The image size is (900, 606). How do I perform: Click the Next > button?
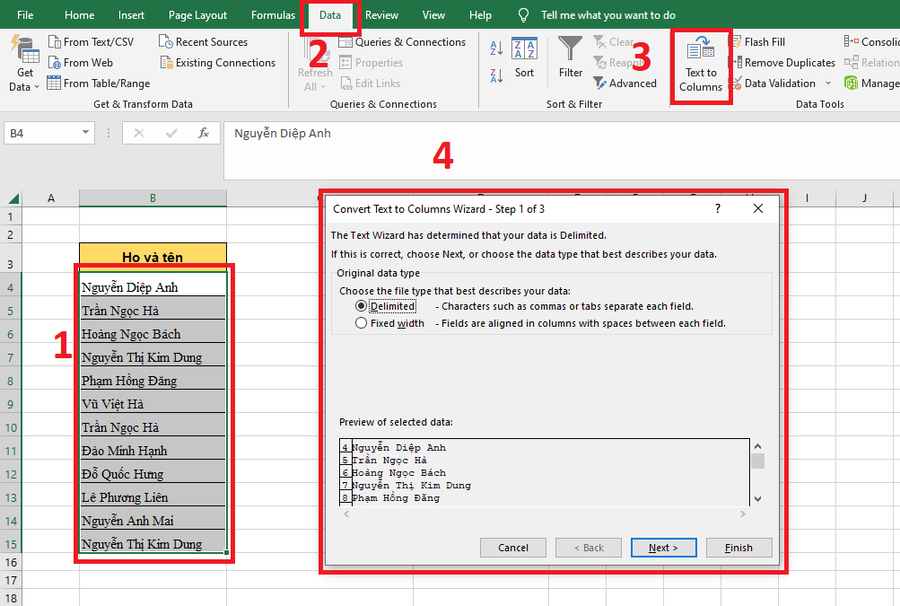[x=664, y=547]
